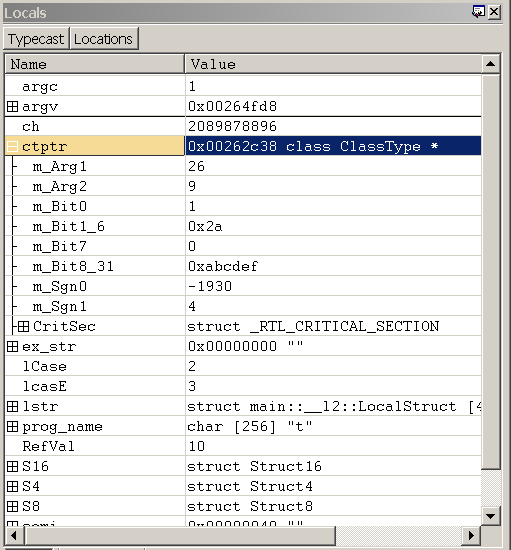This screenshot has height=550, width=511.
Task: Click the value 0xabcdef of m_Bit8_31
Action: coord(223,267)
